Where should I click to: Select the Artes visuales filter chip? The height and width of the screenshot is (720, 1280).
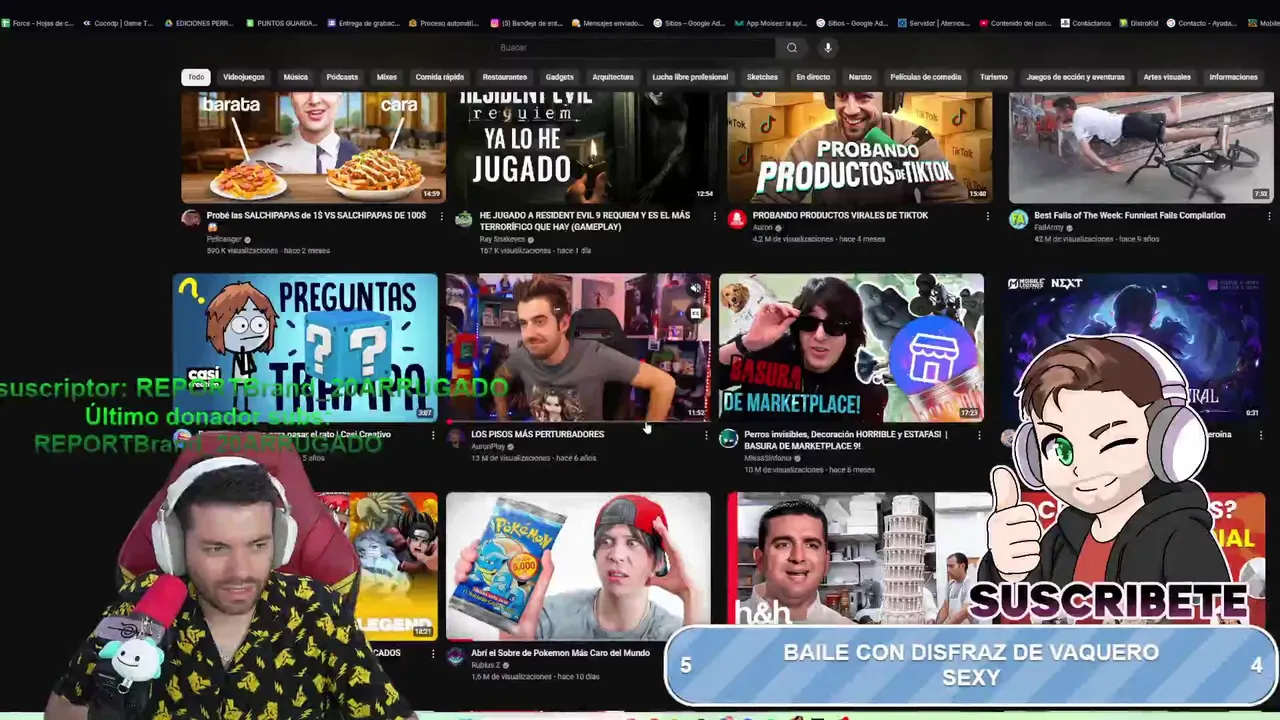[x=1167, y=77]
